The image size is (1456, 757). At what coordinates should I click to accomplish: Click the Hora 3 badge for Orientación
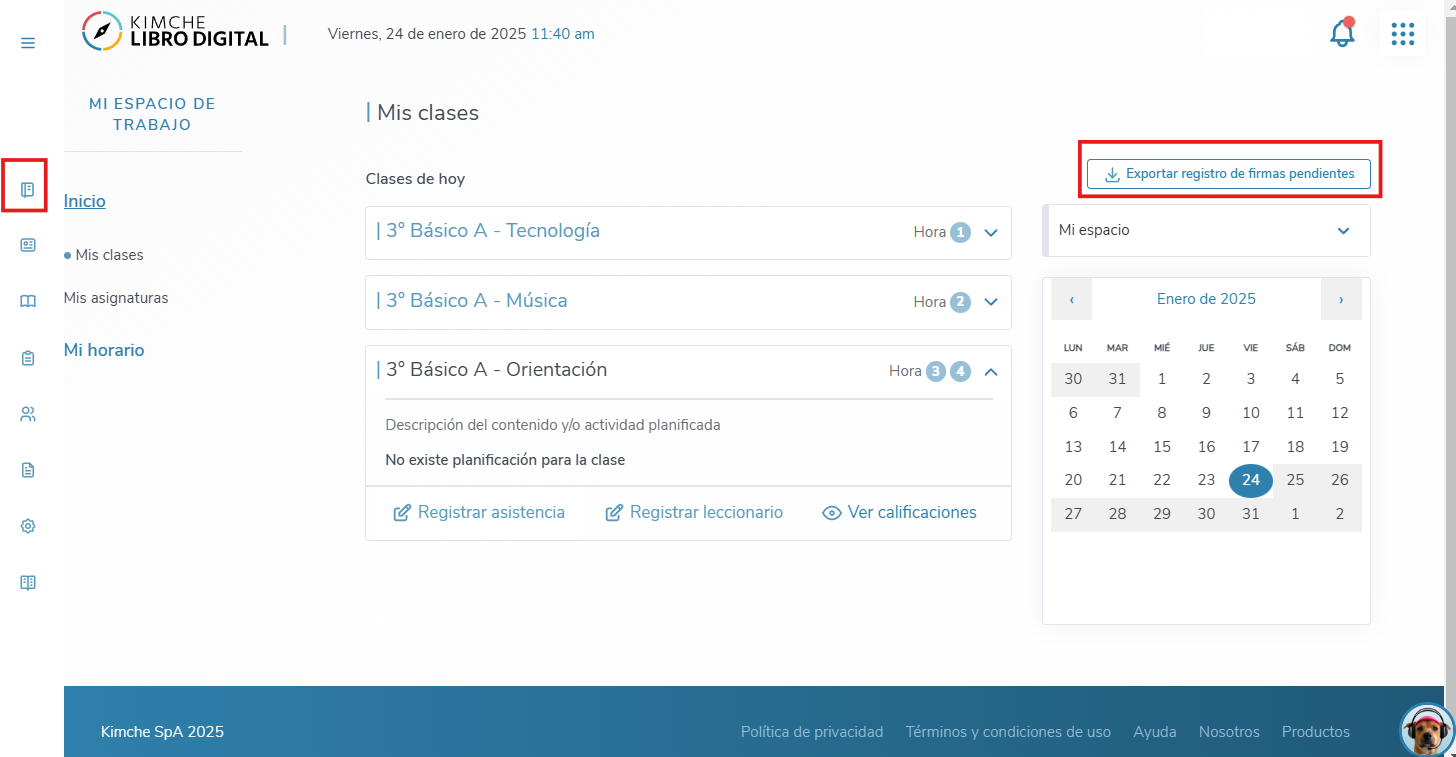click(x=935, y=371)
